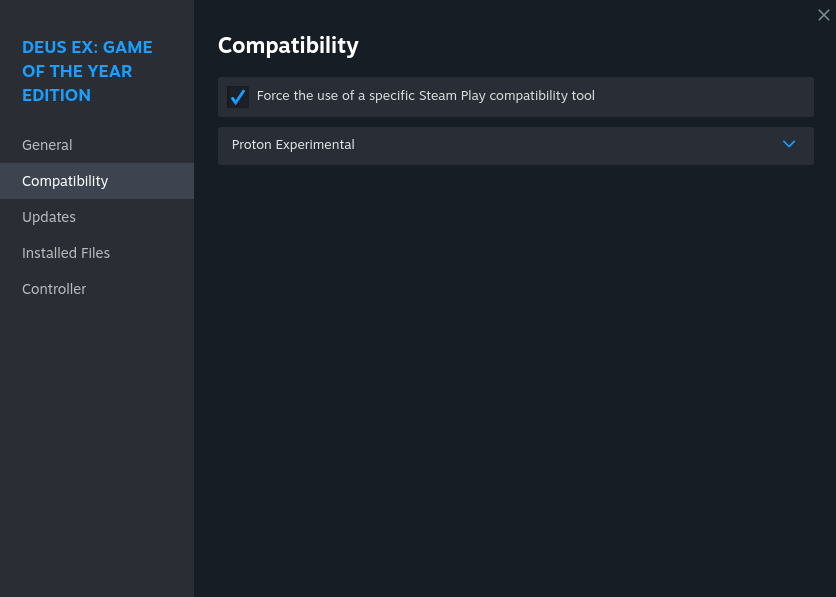Click the Compatibility heading area
This screenshot has height=597, width=836.
[288, 45]
